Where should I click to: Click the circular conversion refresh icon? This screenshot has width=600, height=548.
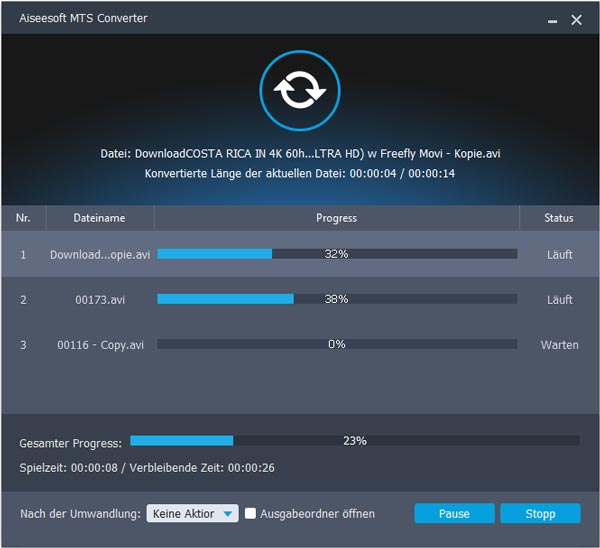coord(300,91)
